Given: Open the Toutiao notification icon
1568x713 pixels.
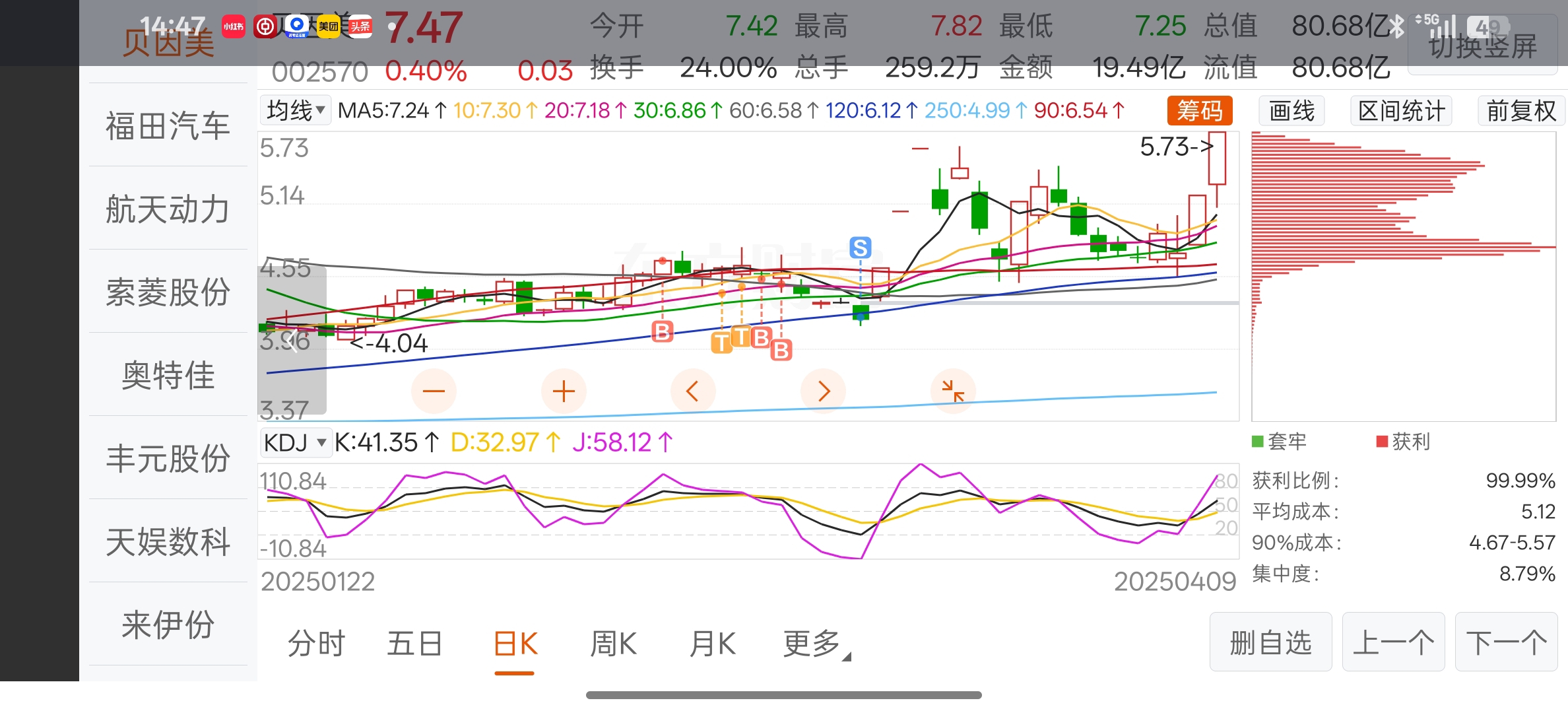Looking at the screenshot, I should (x=360, y=26).
